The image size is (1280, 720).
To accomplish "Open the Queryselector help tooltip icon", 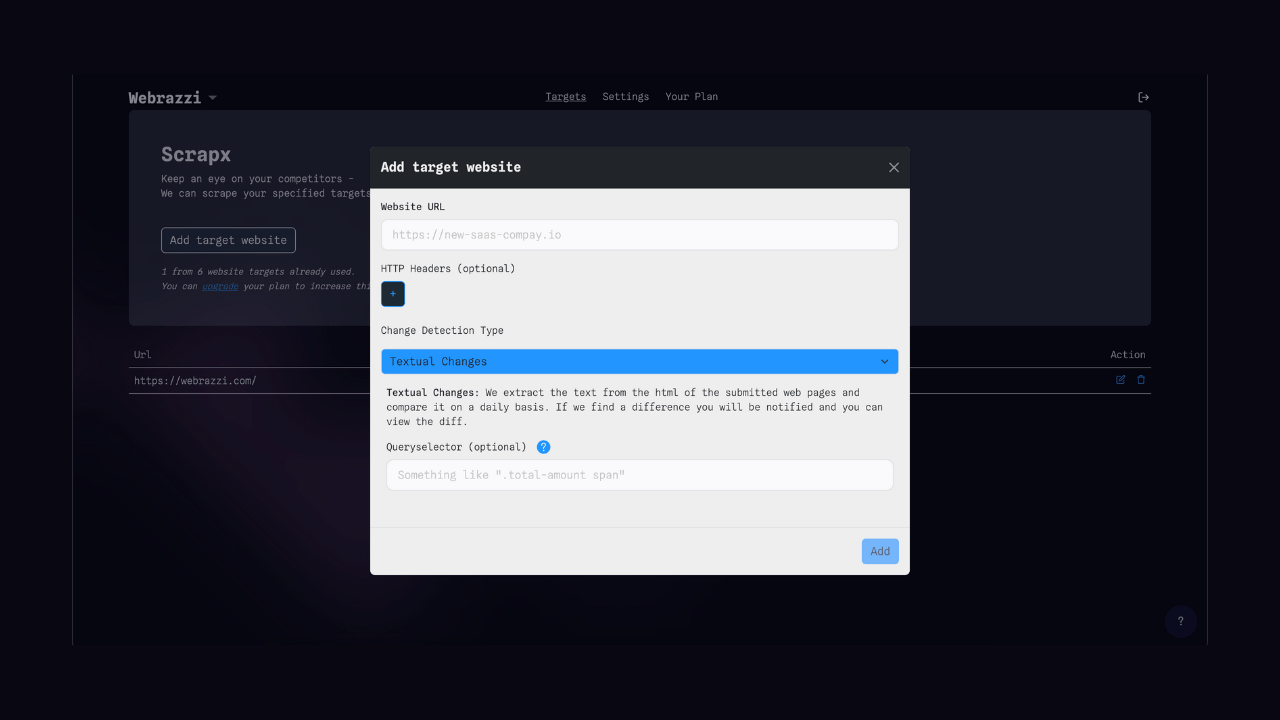I will coord(543,447).
